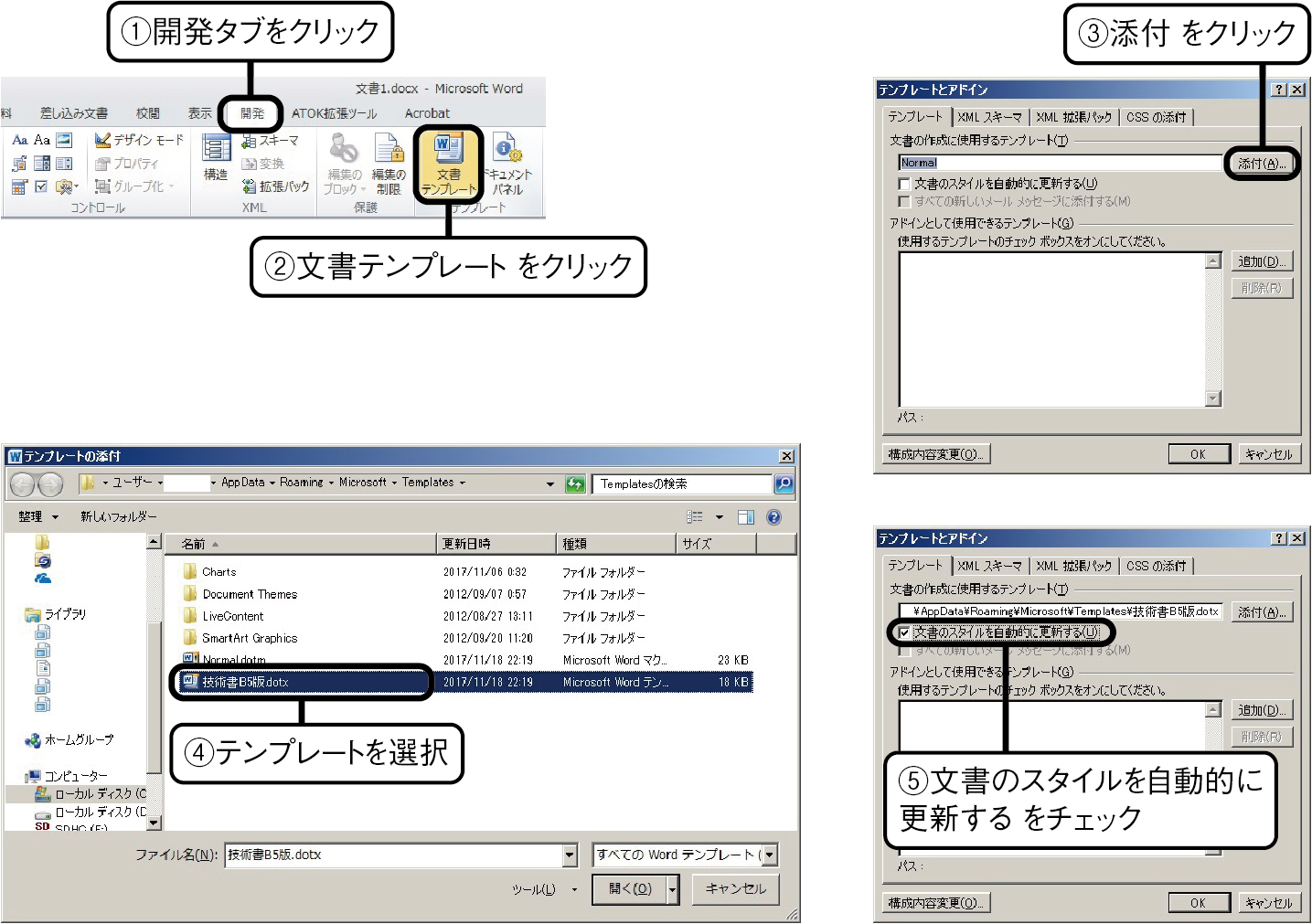Viewport: 1312px width, 924px height.
Task: Open the ファイル名 combo box dropdown
Action: 571,855
